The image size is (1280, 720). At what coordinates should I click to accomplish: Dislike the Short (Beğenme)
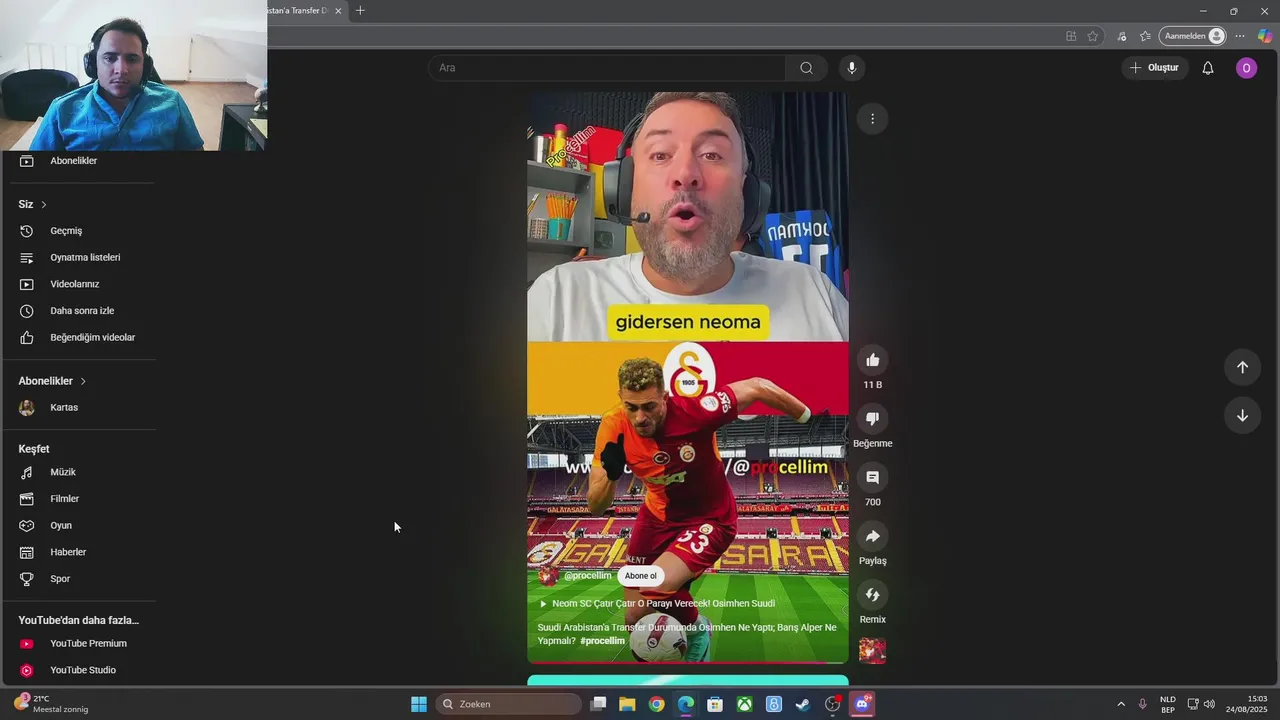(872, 419)
